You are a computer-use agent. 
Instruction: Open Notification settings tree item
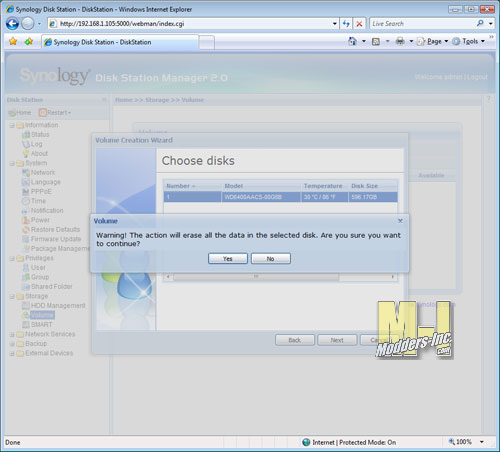(x=43, y=211)
